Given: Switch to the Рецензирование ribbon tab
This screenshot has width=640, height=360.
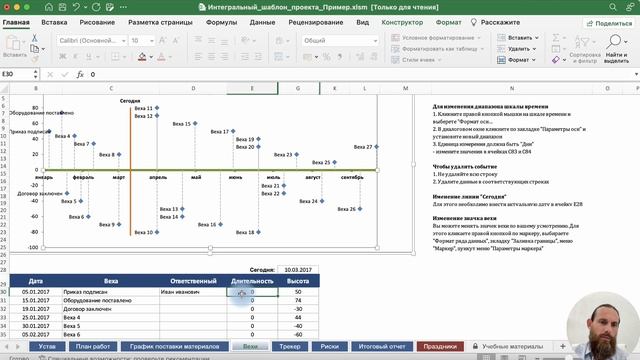Looking at the screenshot, I should (316, 22).
